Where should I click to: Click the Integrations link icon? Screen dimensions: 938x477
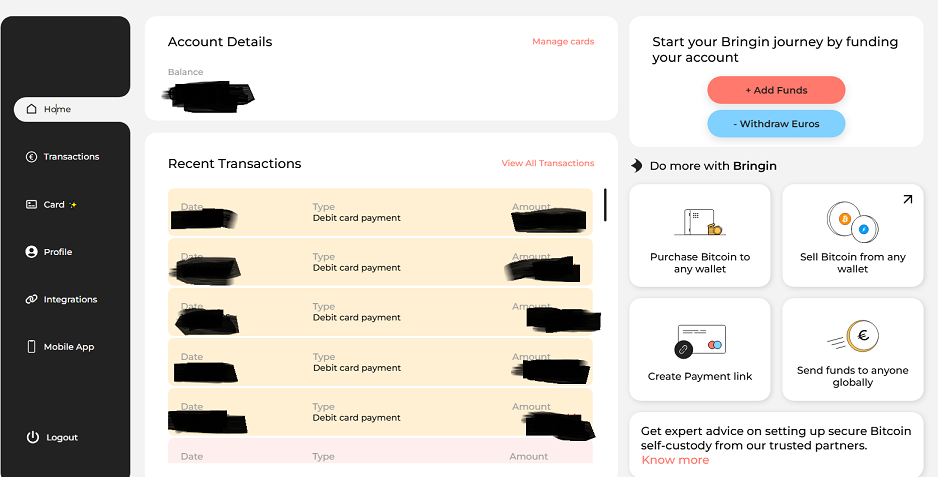coord(31,299)
